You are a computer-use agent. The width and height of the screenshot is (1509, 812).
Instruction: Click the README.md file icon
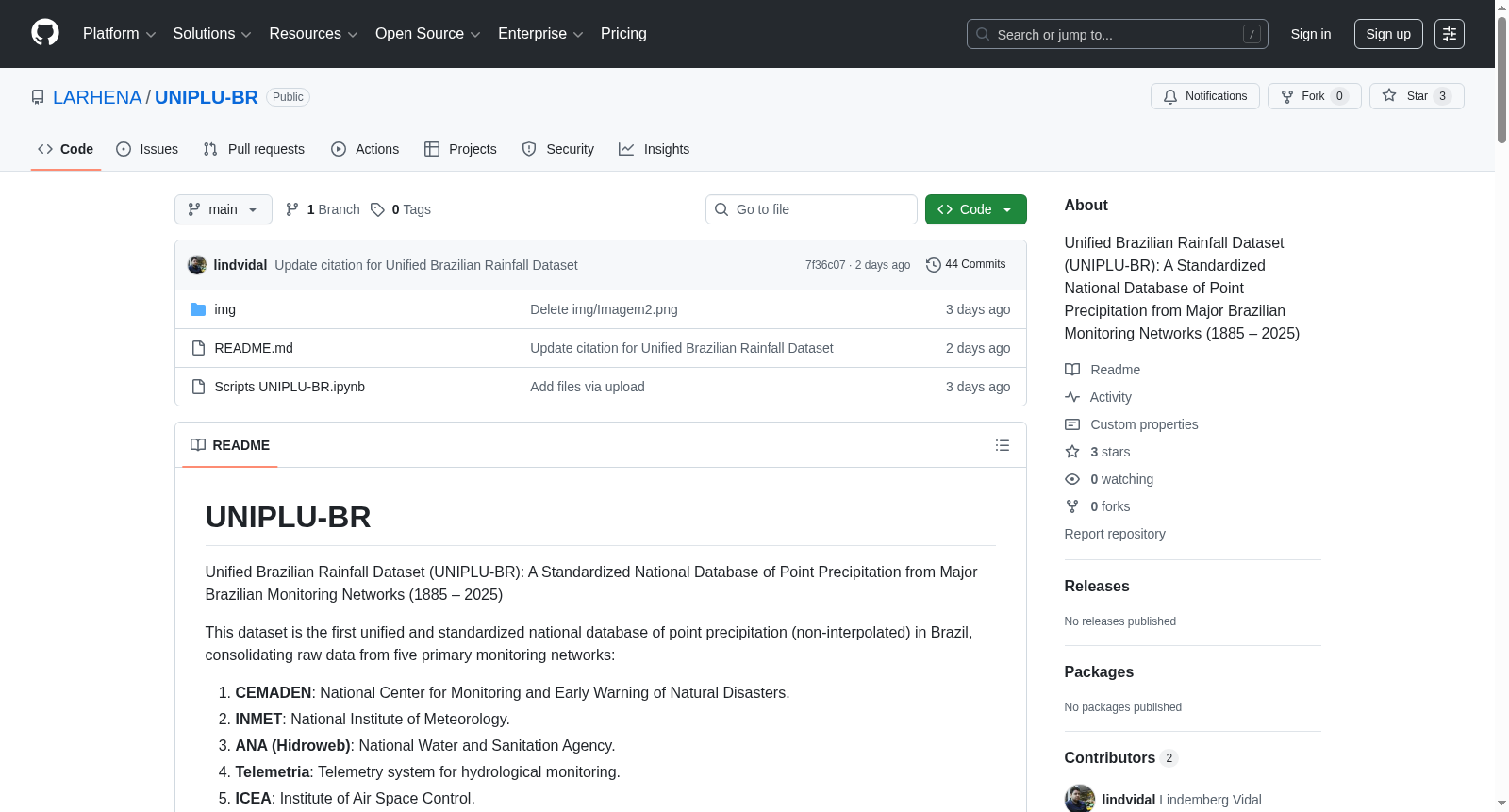[198, 348]
